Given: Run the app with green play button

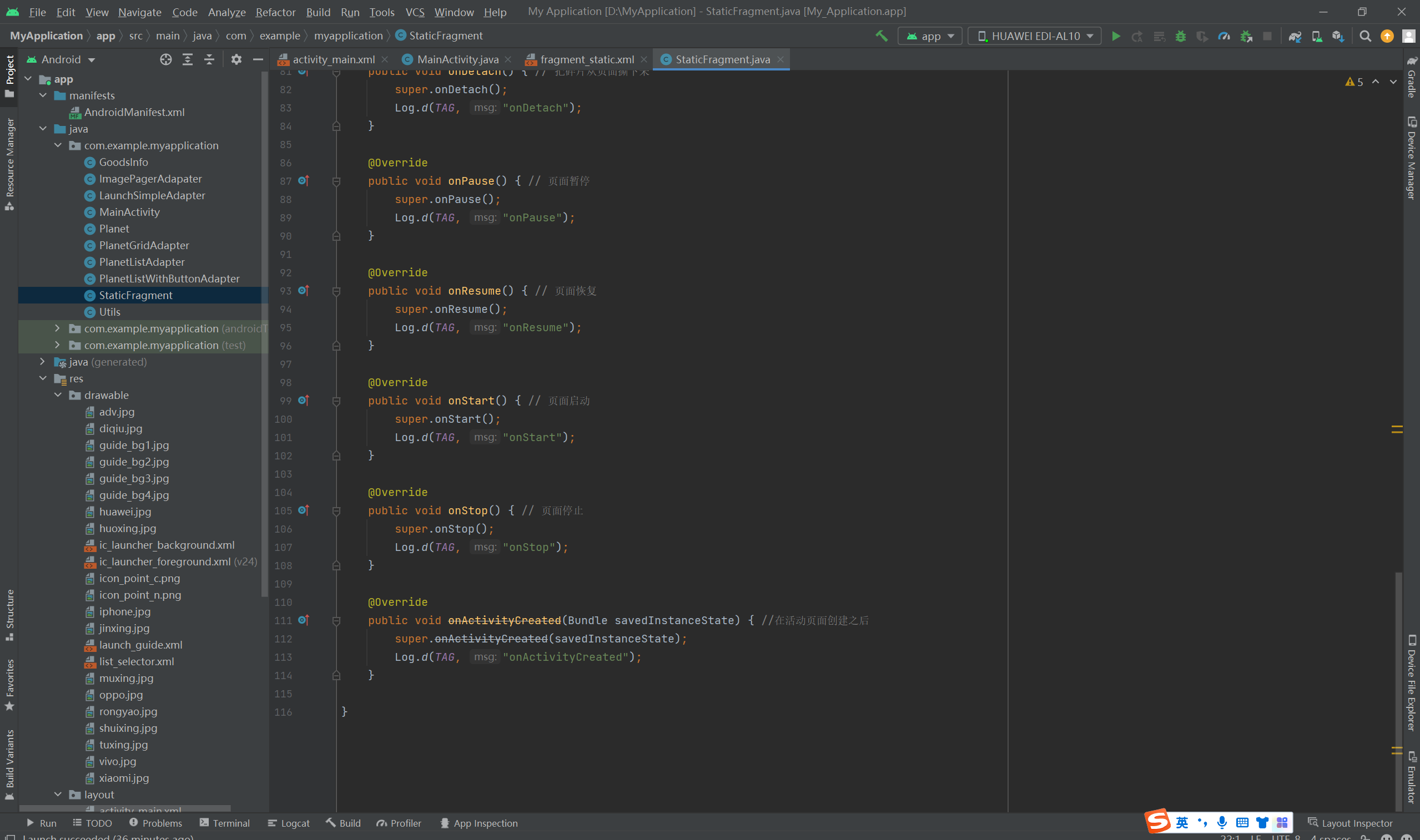Looking at the screenshot, I should point(1115,36).
